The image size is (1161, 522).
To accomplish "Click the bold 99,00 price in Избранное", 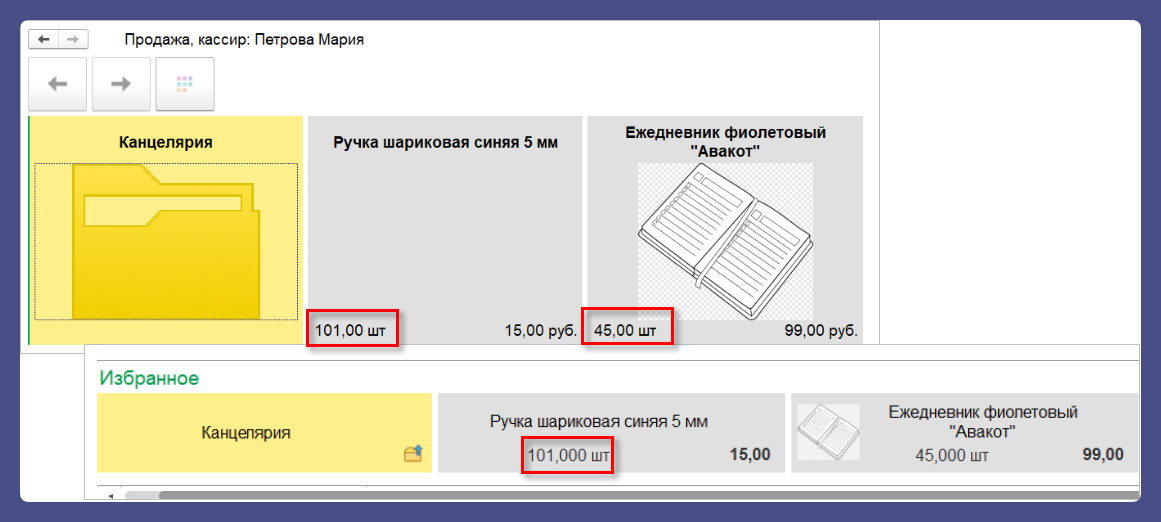I will click(1103, 454).
